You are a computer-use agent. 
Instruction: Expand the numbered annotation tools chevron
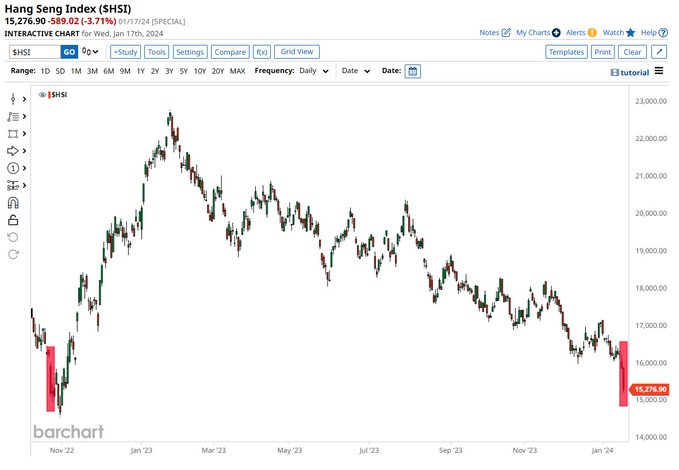(x=24, y=168)
